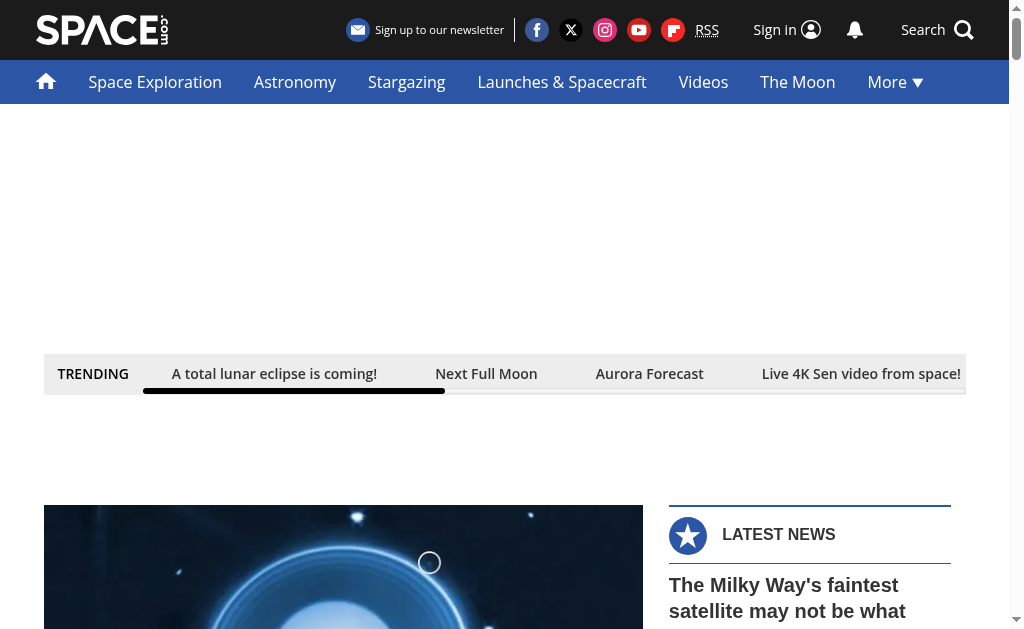
Task: Open the Facebook page icon
Action: 537,30
